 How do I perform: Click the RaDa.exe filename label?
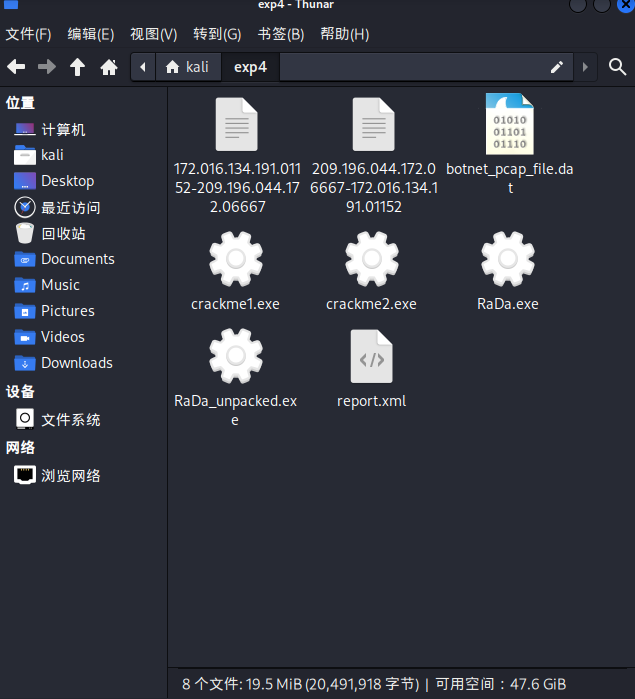(508, 304)
